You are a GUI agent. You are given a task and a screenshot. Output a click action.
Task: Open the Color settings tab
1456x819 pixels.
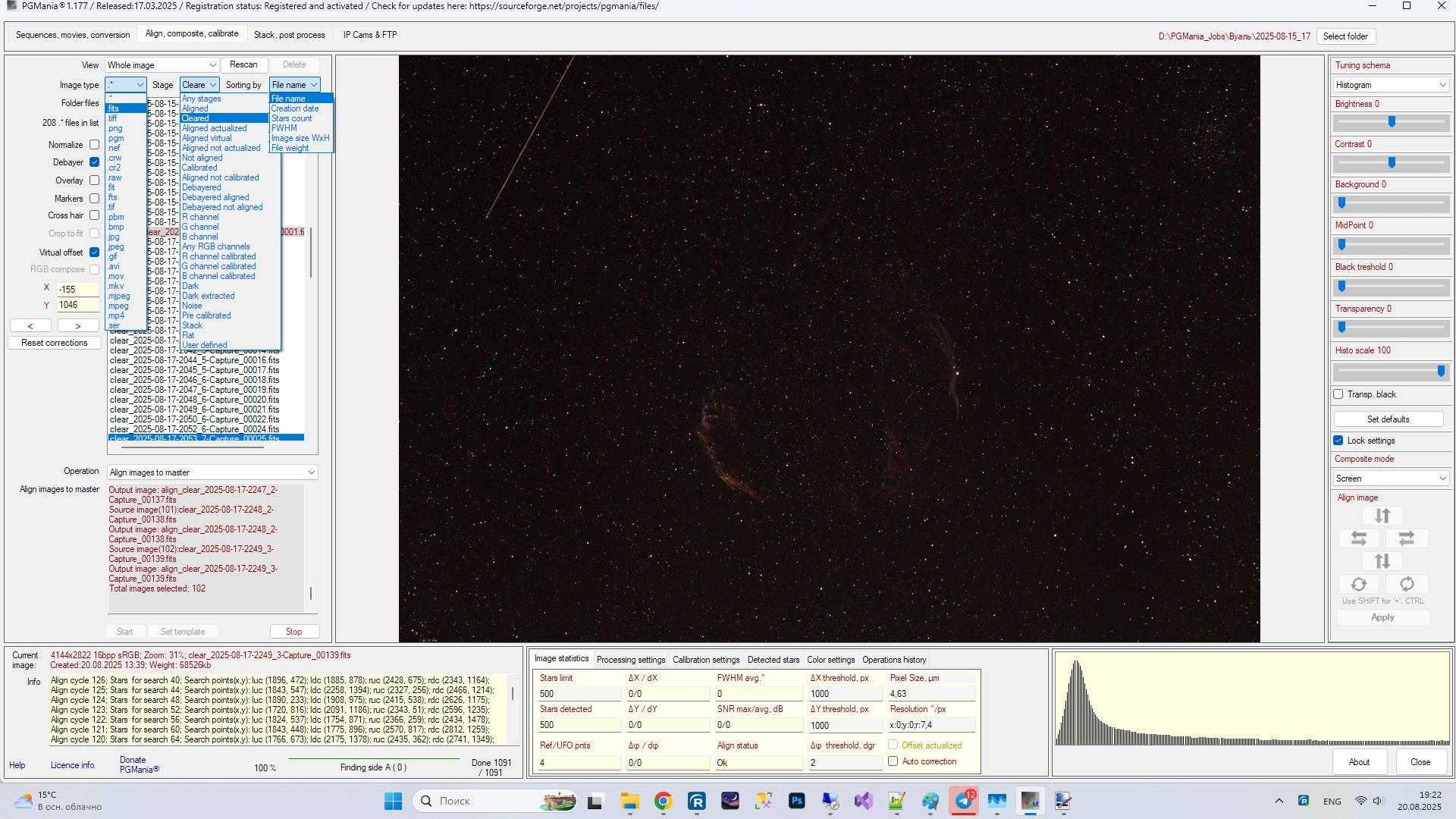pos(830,660)
